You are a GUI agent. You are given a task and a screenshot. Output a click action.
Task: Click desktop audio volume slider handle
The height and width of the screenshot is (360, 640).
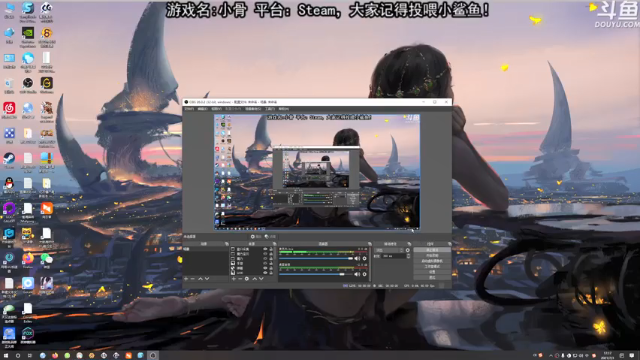click(x=342, y=274)
